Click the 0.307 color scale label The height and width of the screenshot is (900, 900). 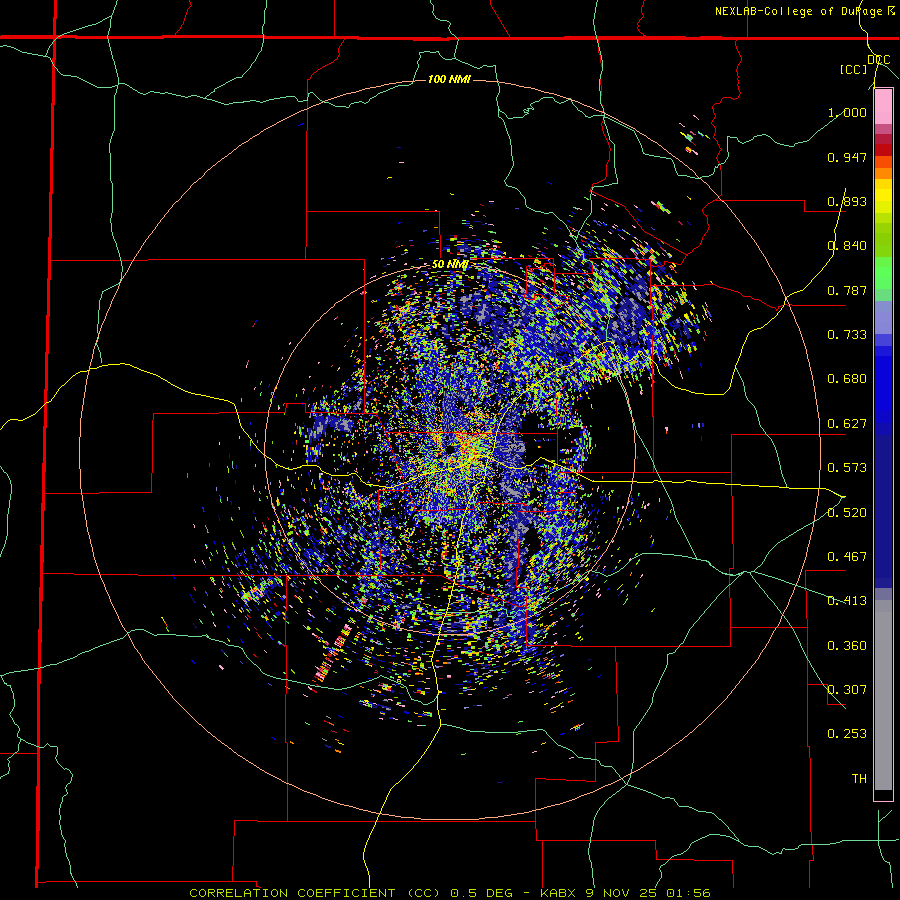[x=847, y=690]
